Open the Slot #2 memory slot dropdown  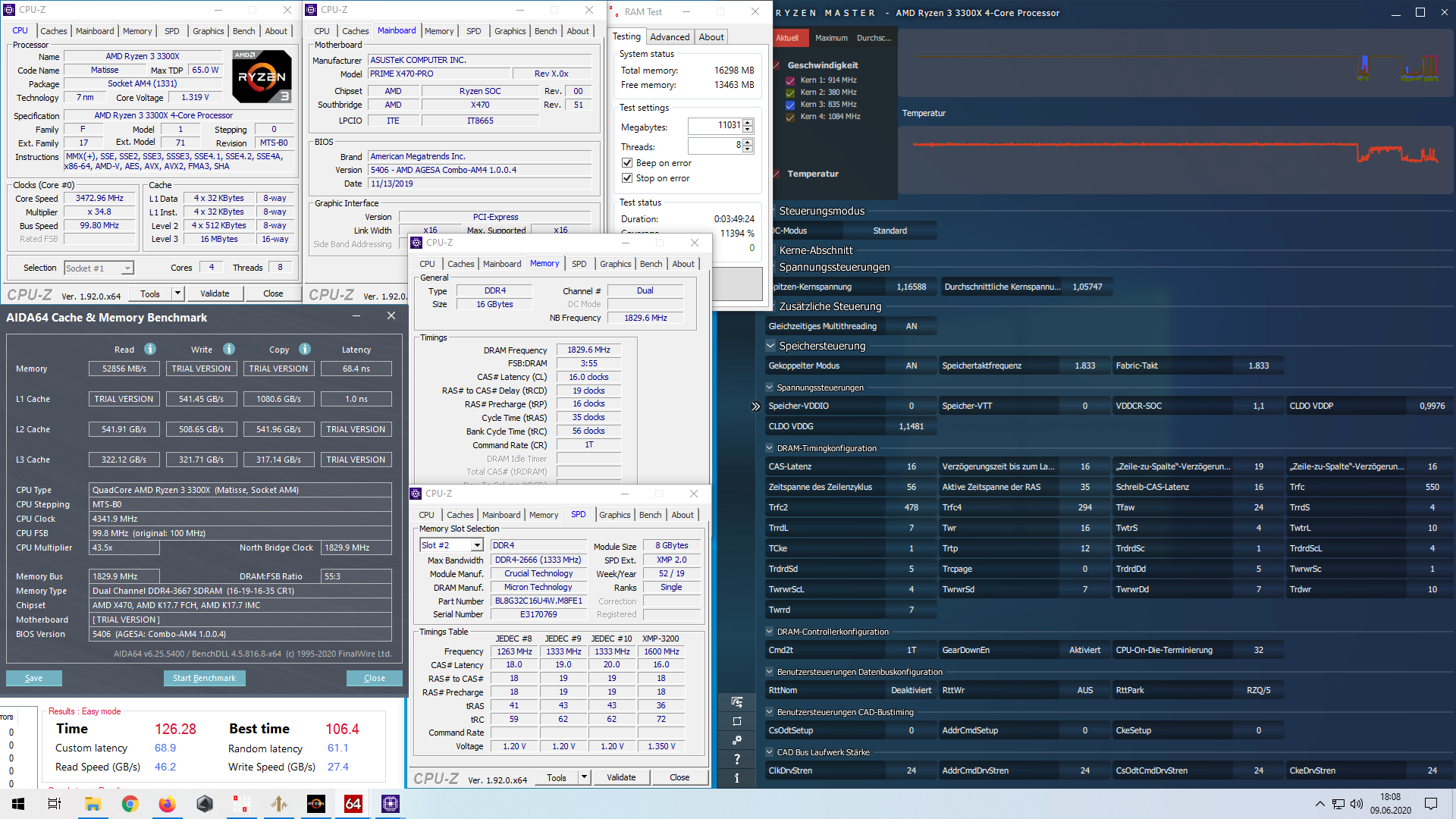[477, 545]
